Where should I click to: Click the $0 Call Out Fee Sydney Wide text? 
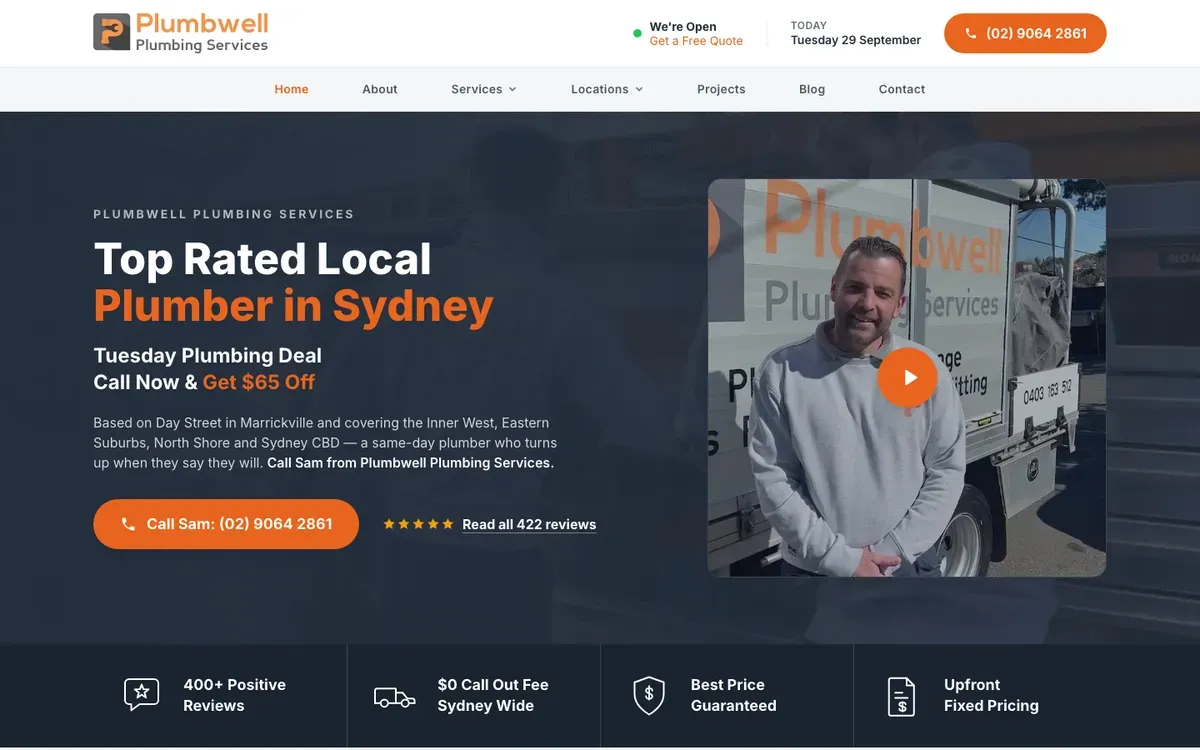493,695
